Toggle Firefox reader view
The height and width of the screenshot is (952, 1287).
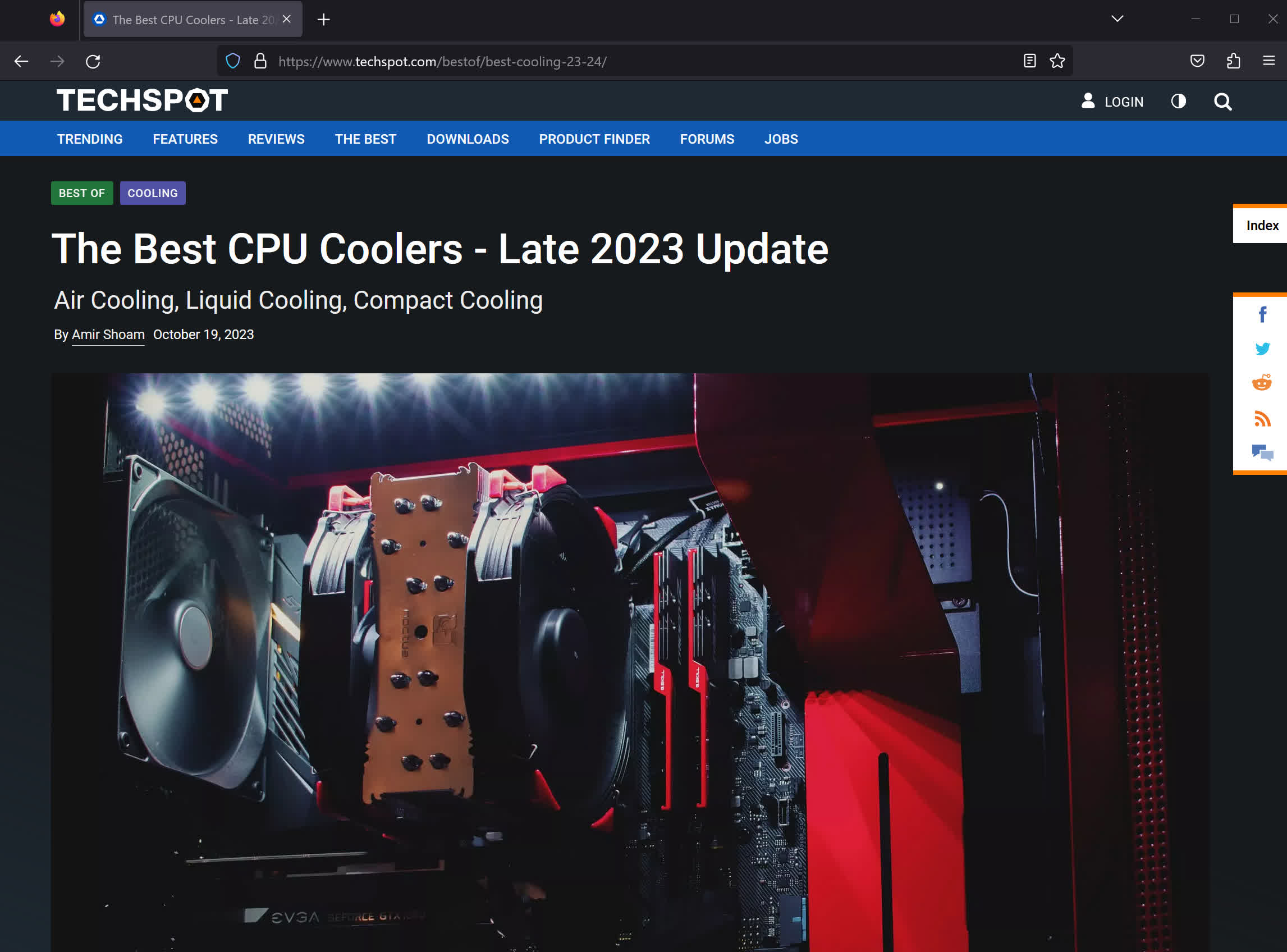1029,61
